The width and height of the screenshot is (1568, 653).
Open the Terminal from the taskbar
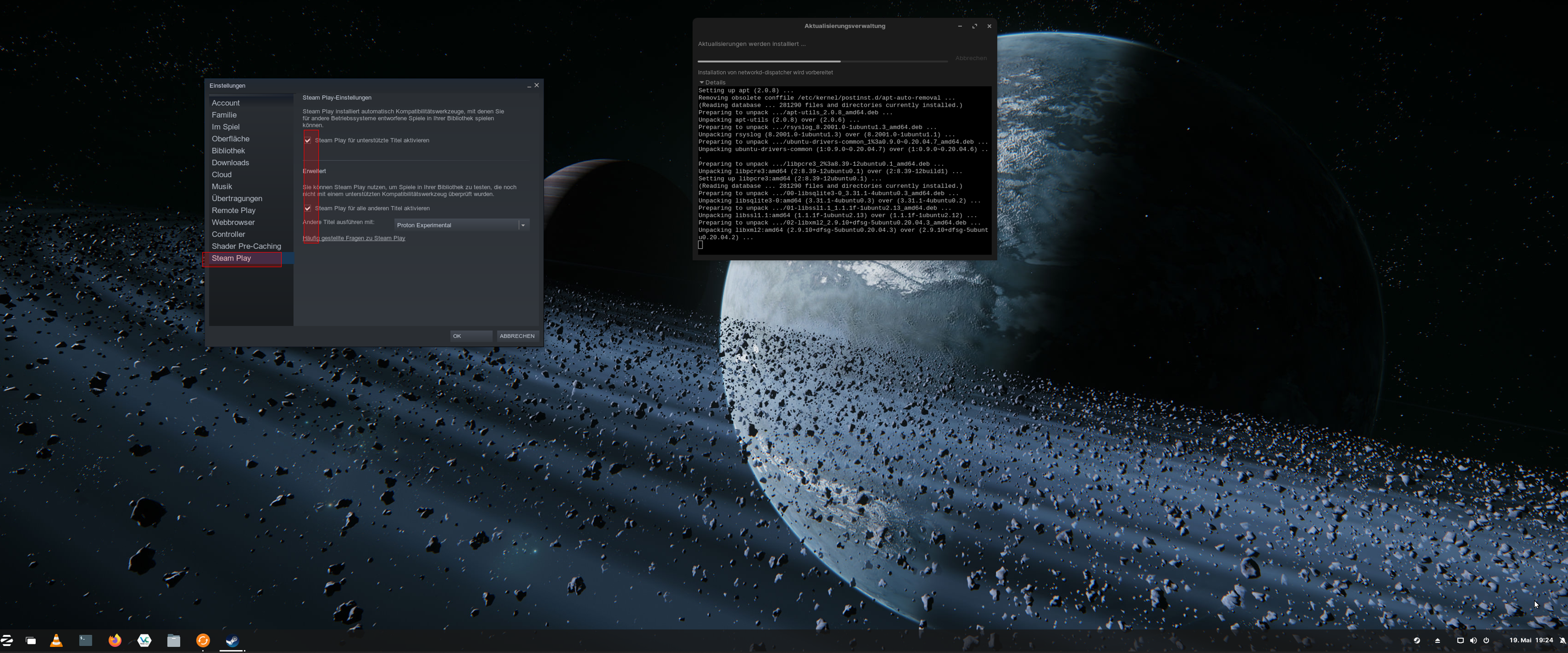[x=85, y=640]
